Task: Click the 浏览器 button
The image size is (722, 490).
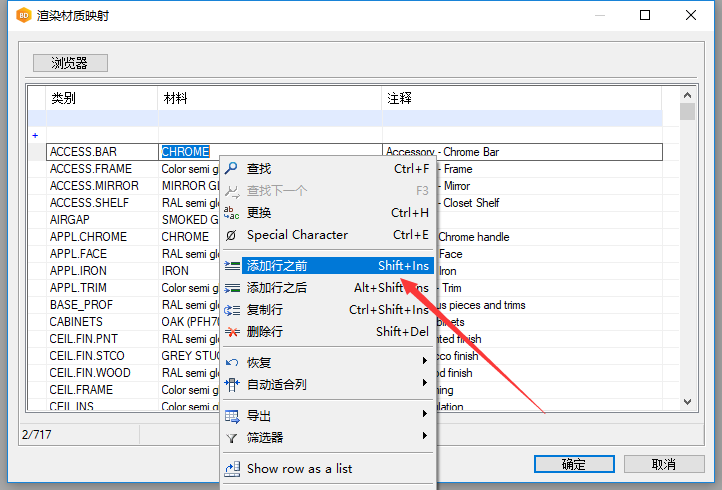Action: pos(70,63)
